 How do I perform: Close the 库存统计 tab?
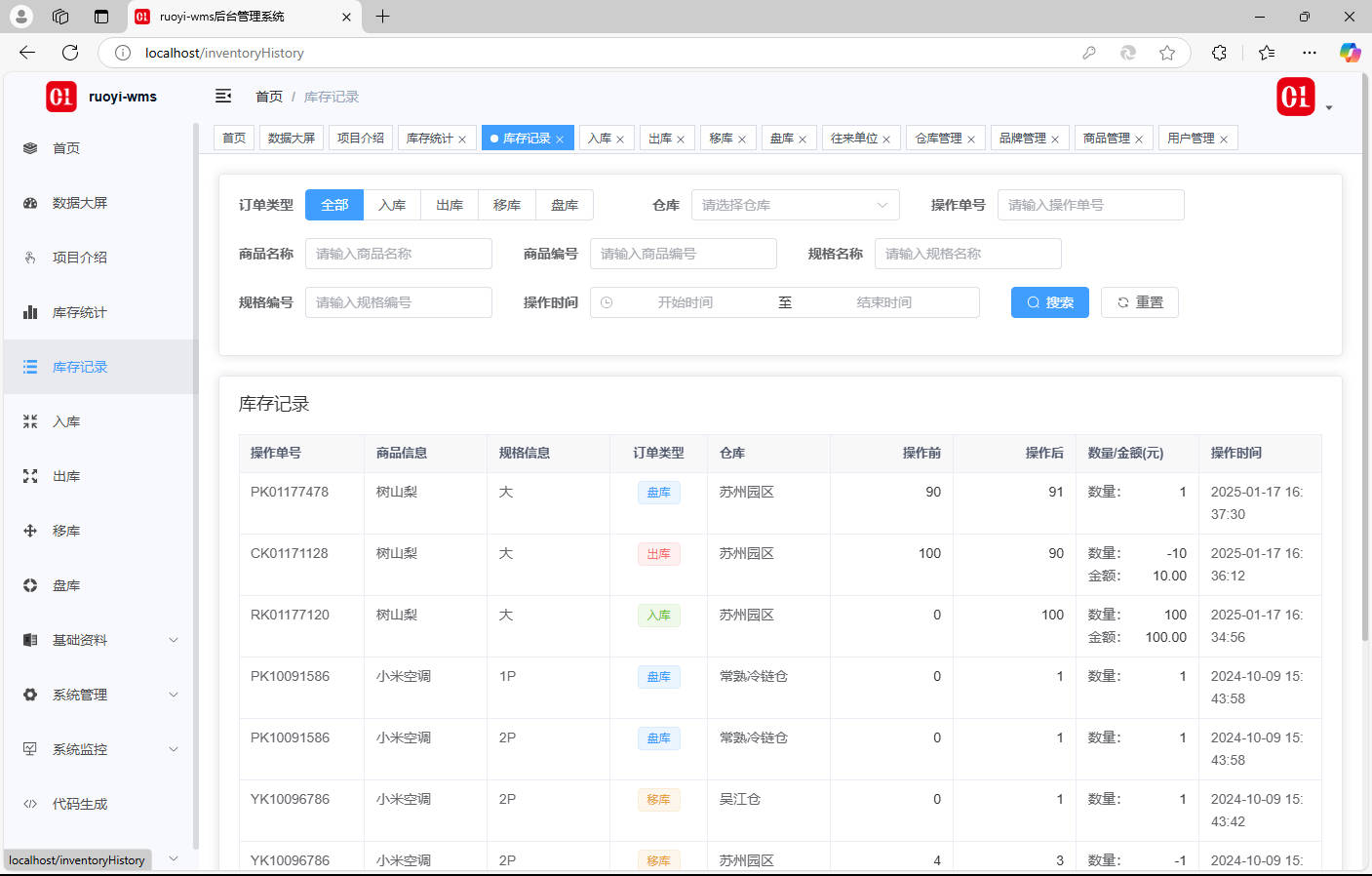[462, 139]
